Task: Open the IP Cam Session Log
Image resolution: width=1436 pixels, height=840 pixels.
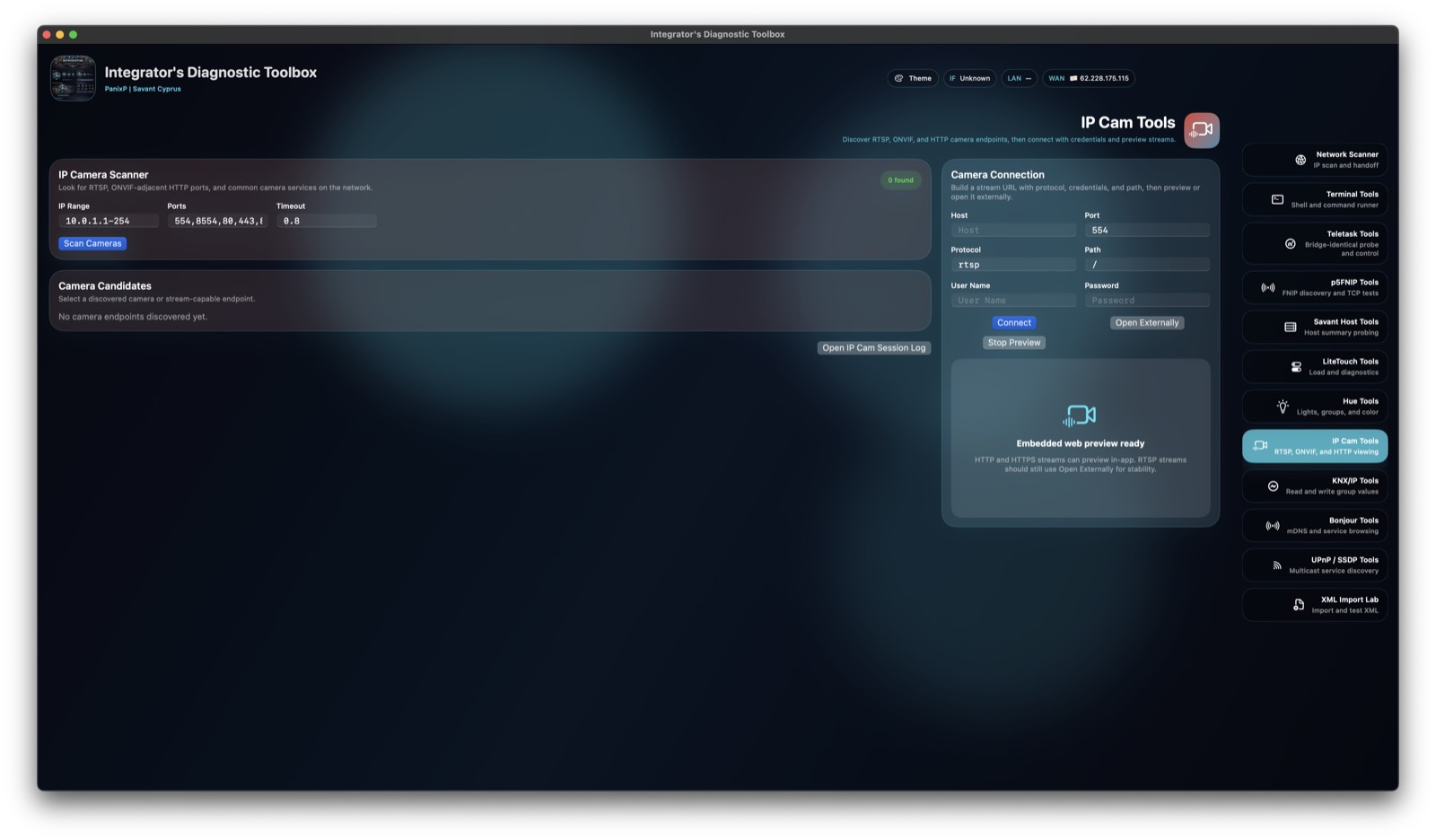Action: point(873,347)
